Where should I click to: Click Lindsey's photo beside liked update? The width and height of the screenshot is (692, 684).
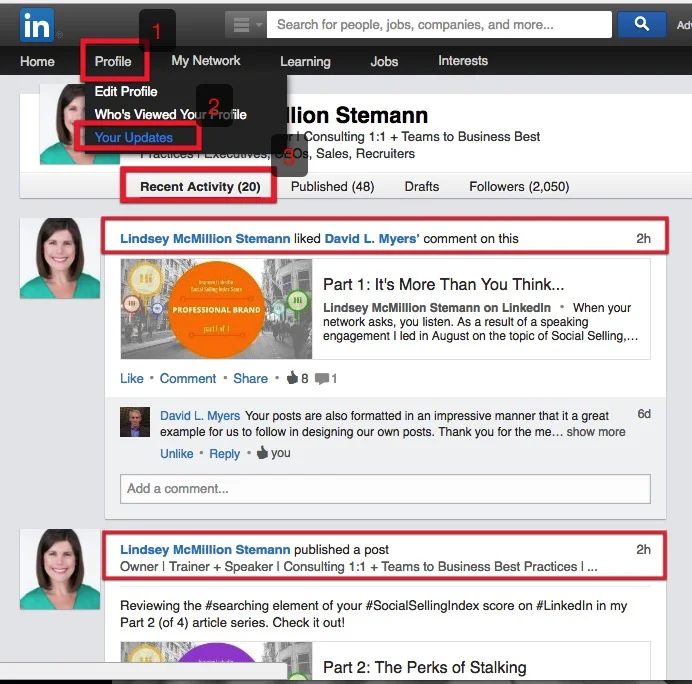pyautogui.click(x=60, y=258)
